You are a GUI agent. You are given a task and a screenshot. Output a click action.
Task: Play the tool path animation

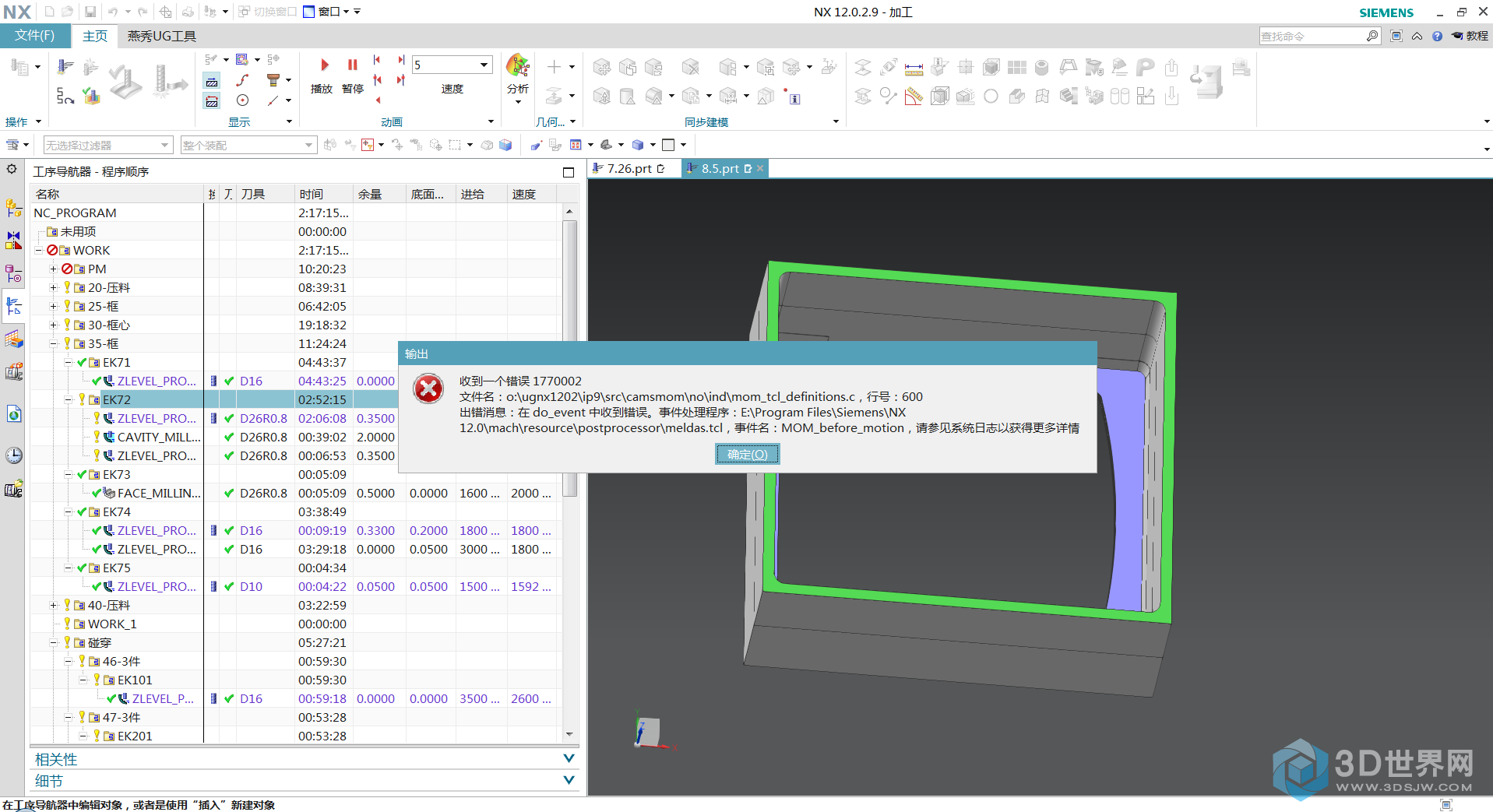322,74
